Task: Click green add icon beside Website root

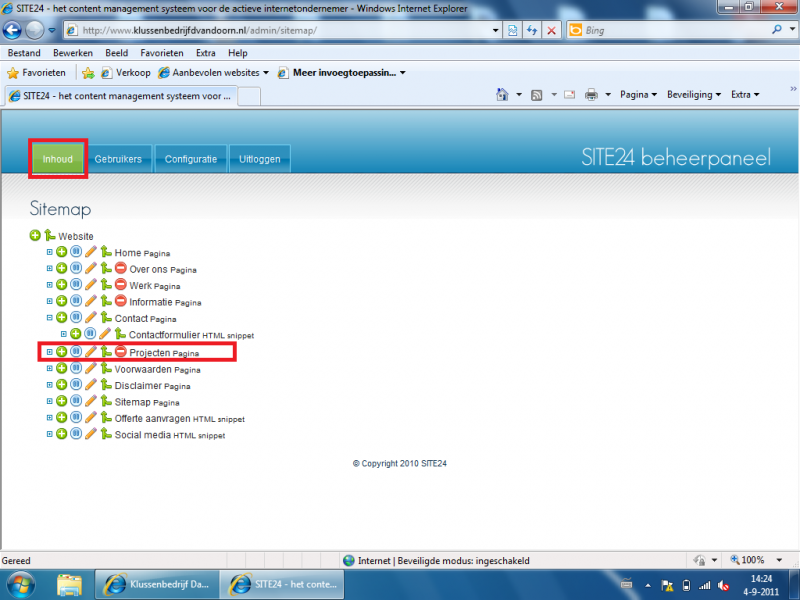Action: coord(35,236)
